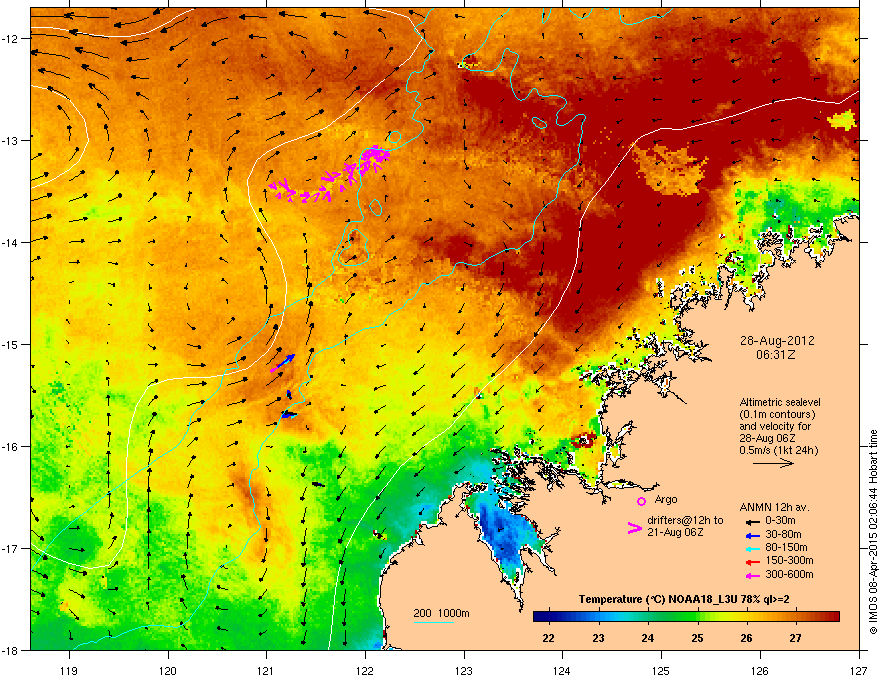Viewport: 880px width, 680px height.
Task: Click the color bar tick label 25
Action: 697,638
